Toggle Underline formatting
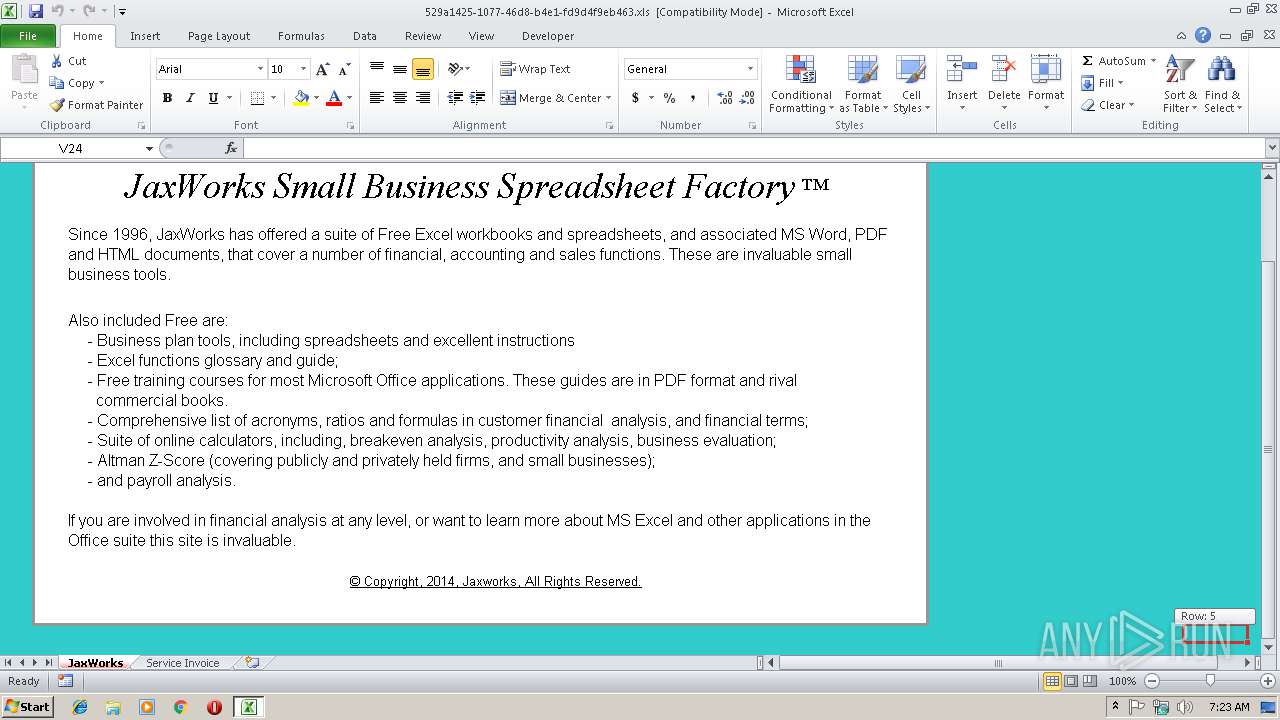This screenshot has height=720, width=1280. coord(213,98)
